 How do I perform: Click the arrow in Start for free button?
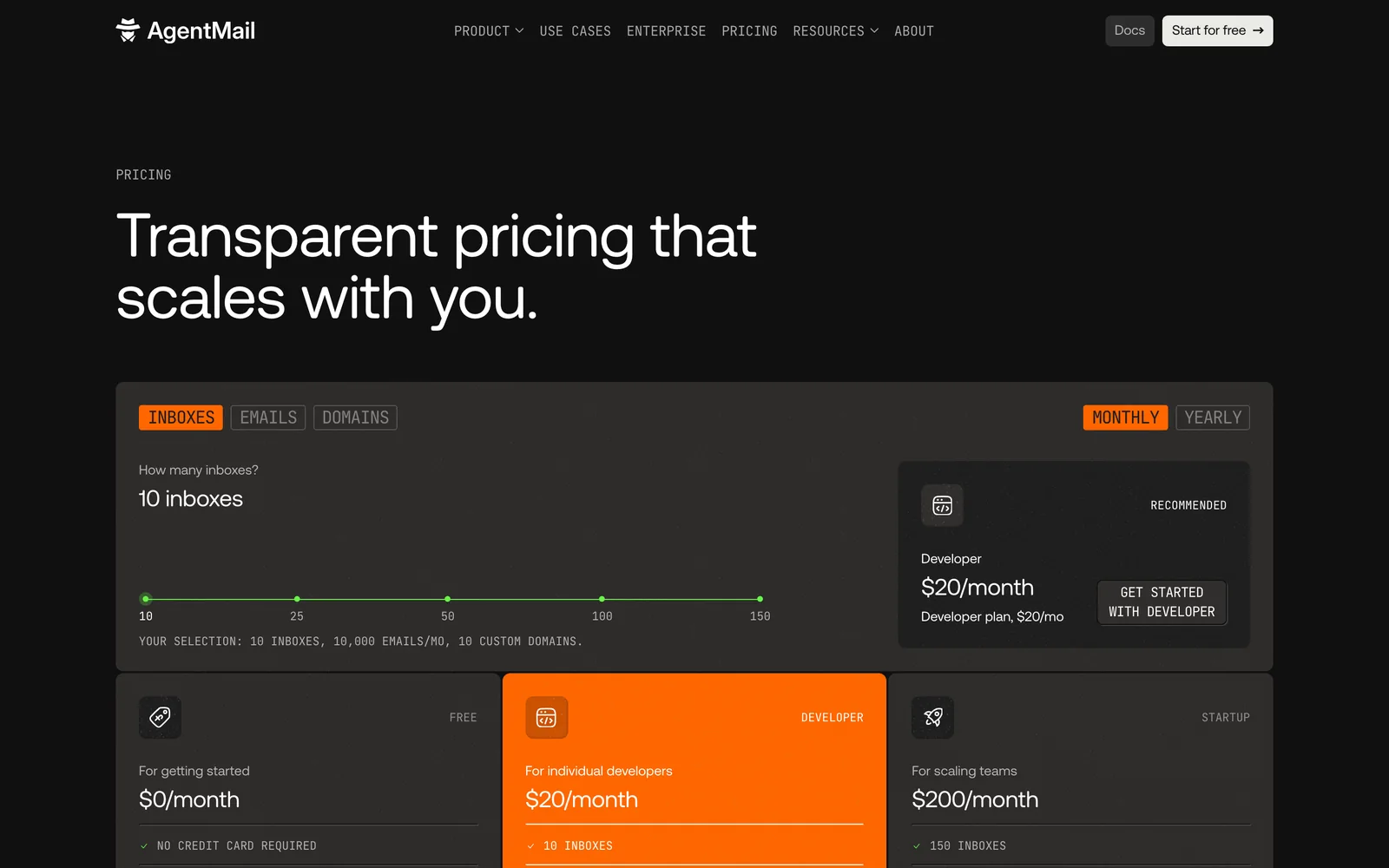pos(1258,30)
